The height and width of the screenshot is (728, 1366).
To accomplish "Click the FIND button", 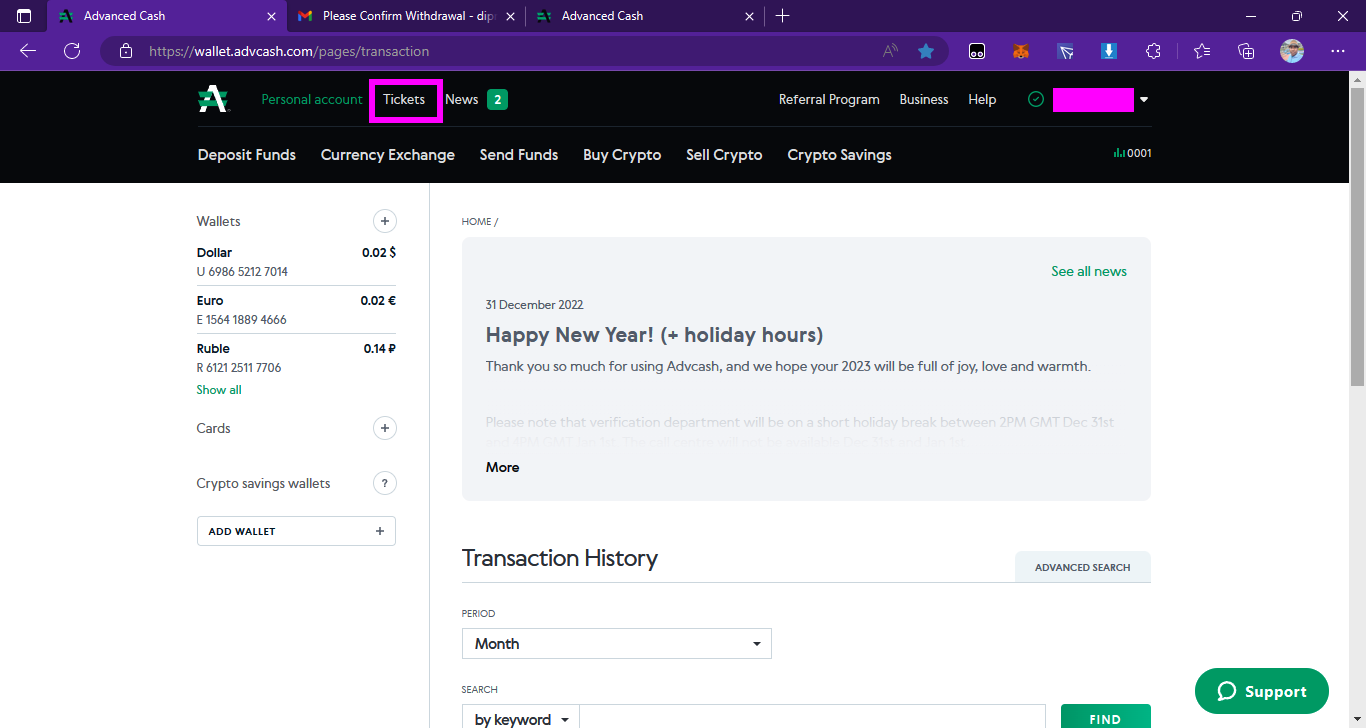I will point(1105,718).
